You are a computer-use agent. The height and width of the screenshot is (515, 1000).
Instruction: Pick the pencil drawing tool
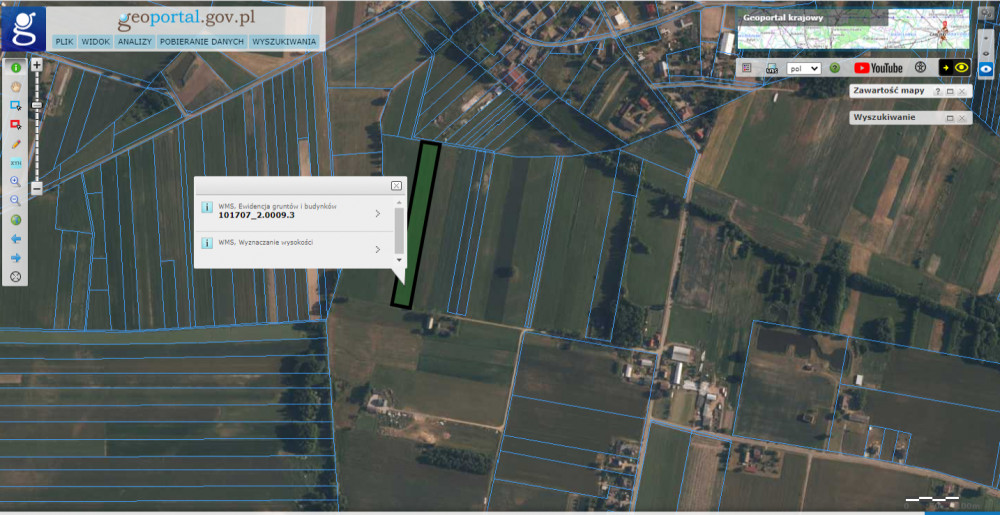click(16, 143)
